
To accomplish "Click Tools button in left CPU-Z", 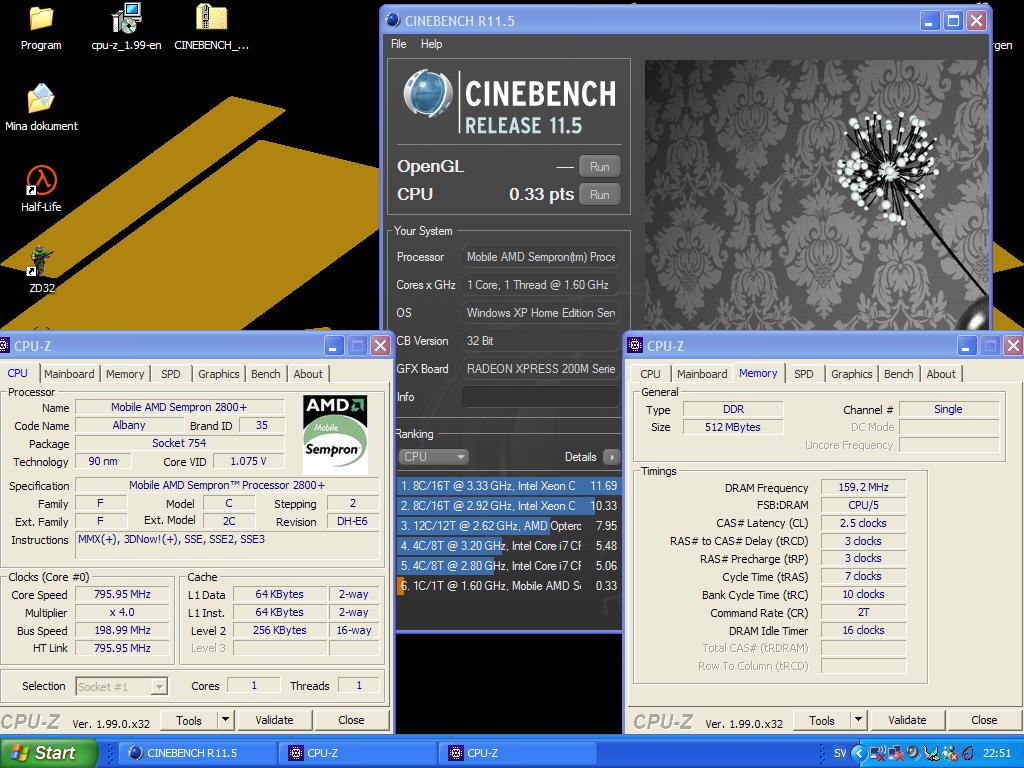I will point(189,720).
